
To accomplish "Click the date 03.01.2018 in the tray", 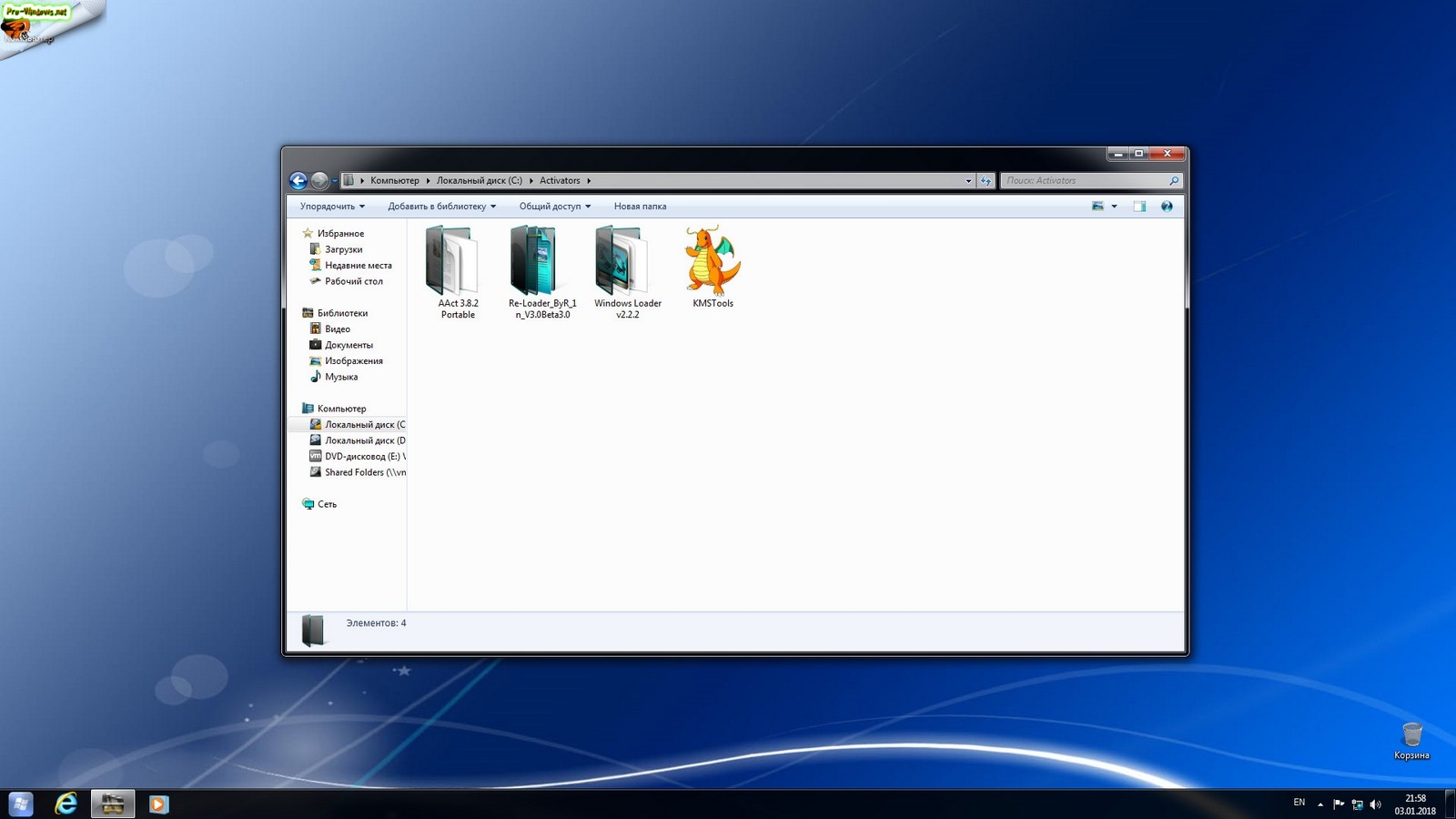I will point(1415,811).
